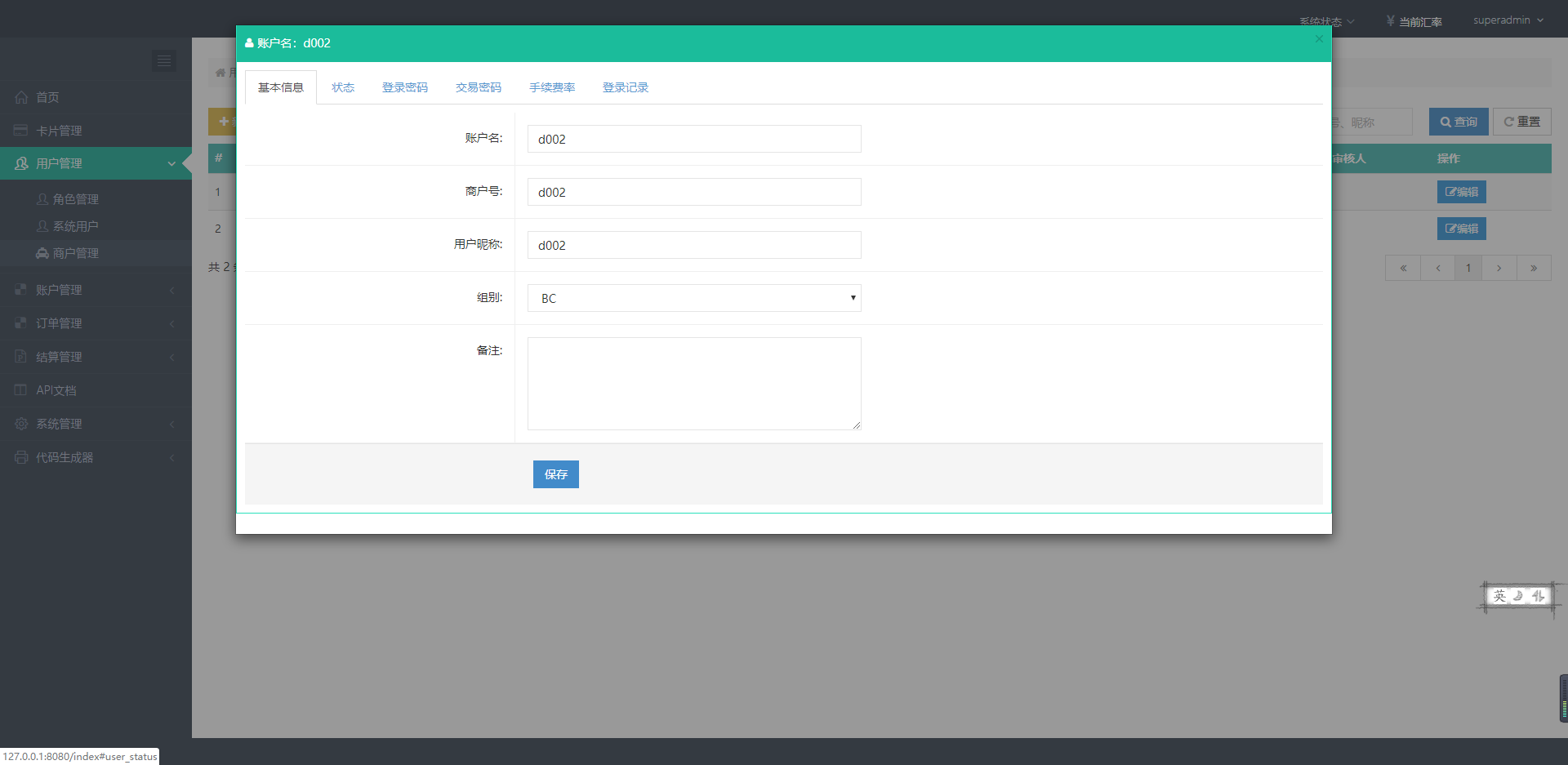Image resolution: width=1568 pixels, height=765 pixels.
Task: Open the 系统状态 dropdown in header
Action: (1327, 22)
